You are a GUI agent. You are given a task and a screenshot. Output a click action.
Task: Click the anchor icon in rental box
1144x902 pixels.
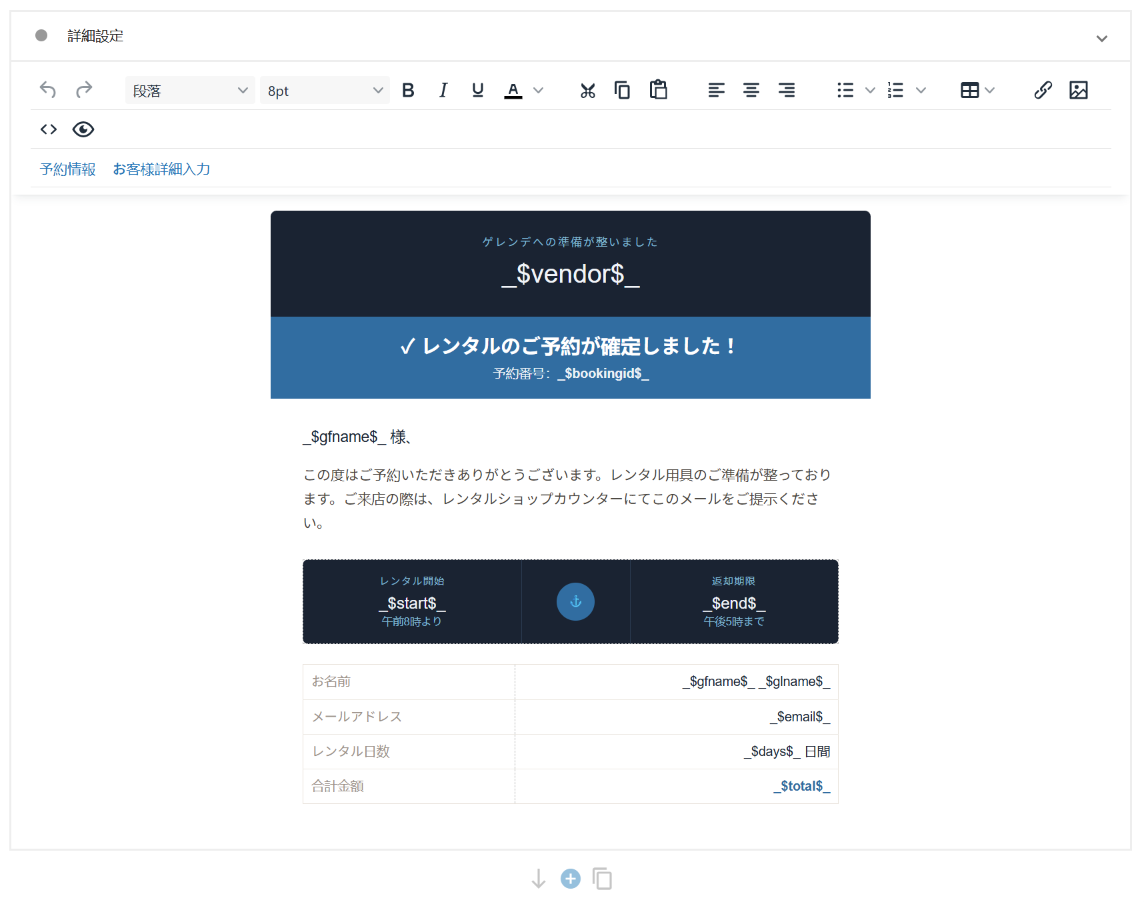tap(576, 601)
